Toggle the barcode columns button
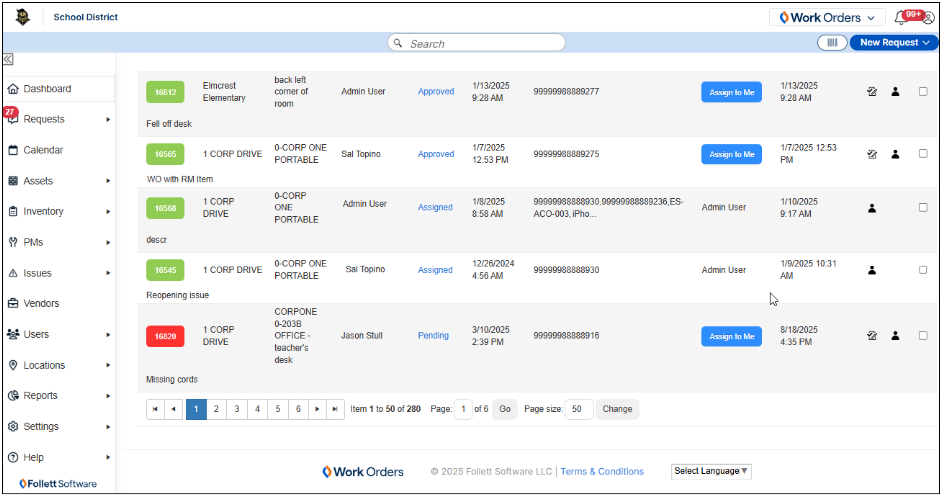 pos(832,43)
